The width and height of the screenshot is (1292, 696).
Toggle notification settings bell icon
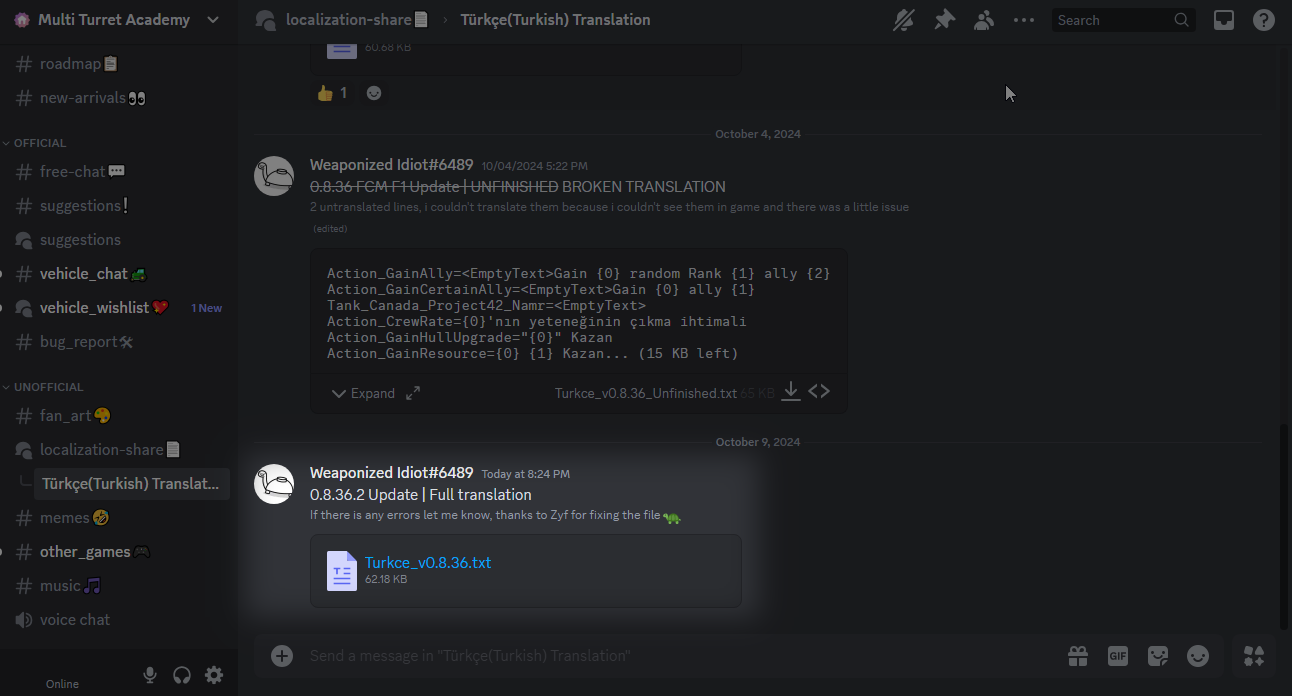(904, 20)
